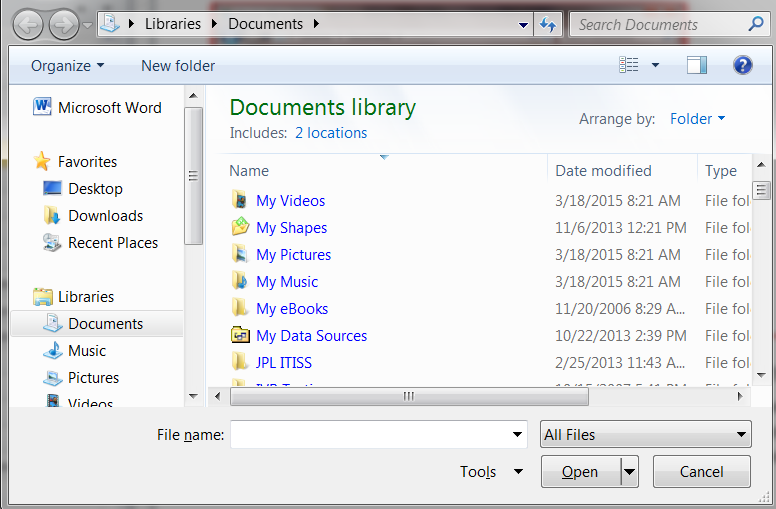The width and height of the screenshot is (776, 509).
Task: Sort by the Type column header
Action: click(x=721, y=171)
